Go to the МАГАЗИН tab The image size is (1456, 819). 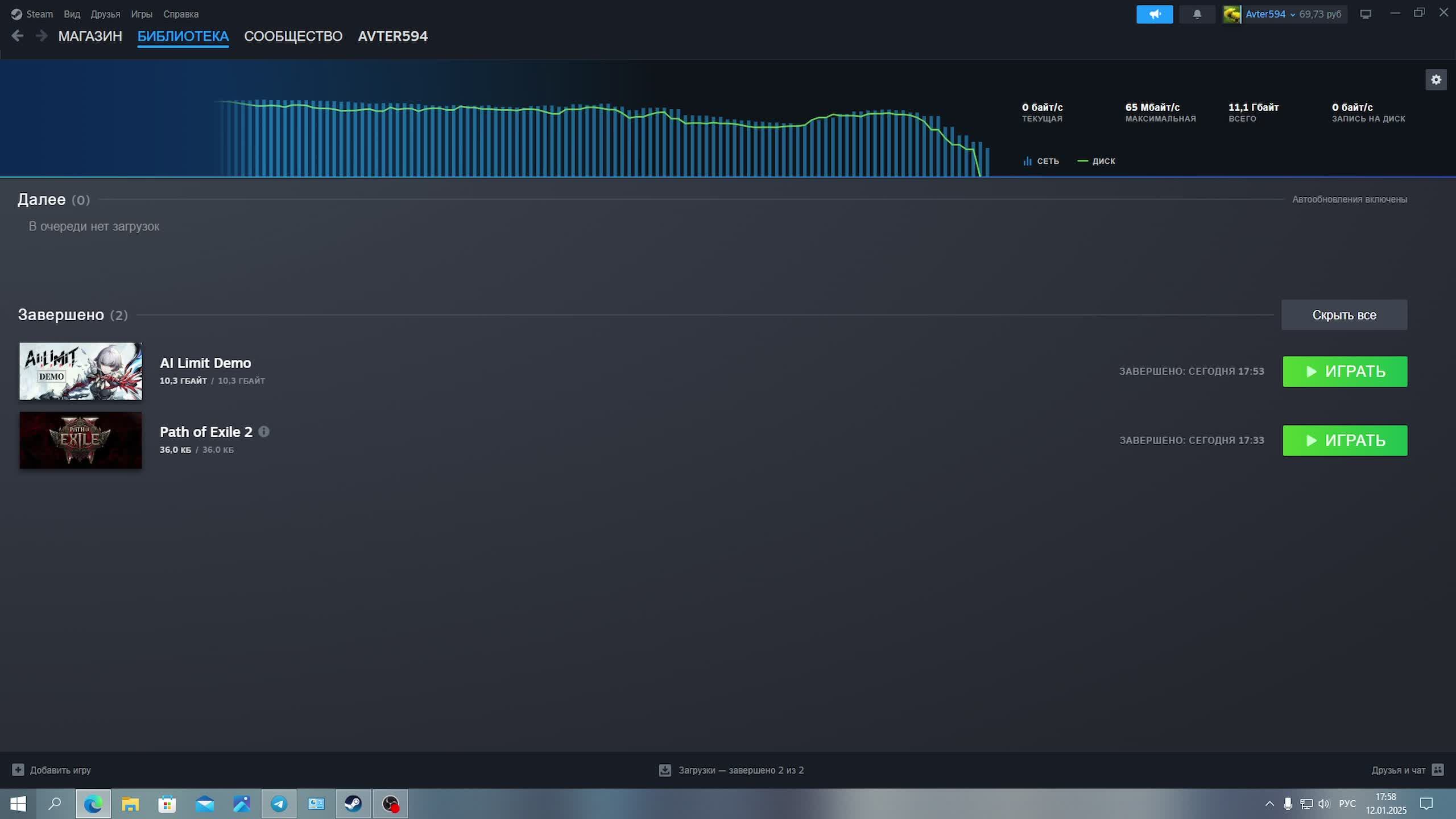pyautogui.click(x=90, y=36)
